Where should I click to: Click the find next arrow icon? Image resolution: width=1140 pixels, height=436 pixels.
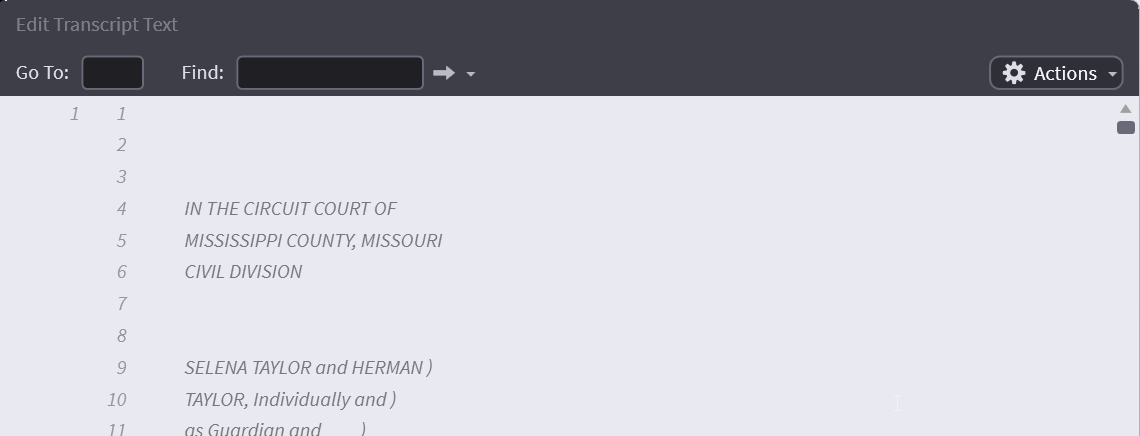[444, 73]
